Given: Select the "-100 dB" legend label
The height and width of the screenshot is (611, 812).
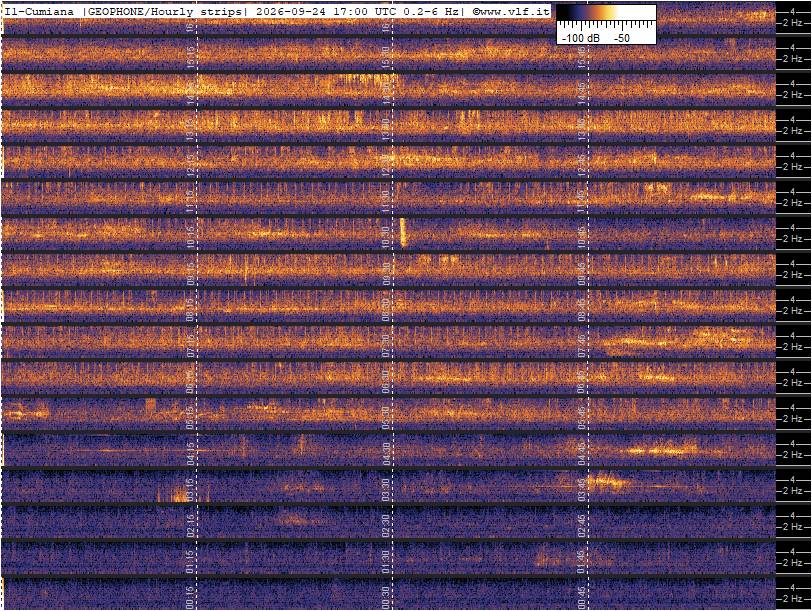Looking at the screenshot, I should coord(581,38).
